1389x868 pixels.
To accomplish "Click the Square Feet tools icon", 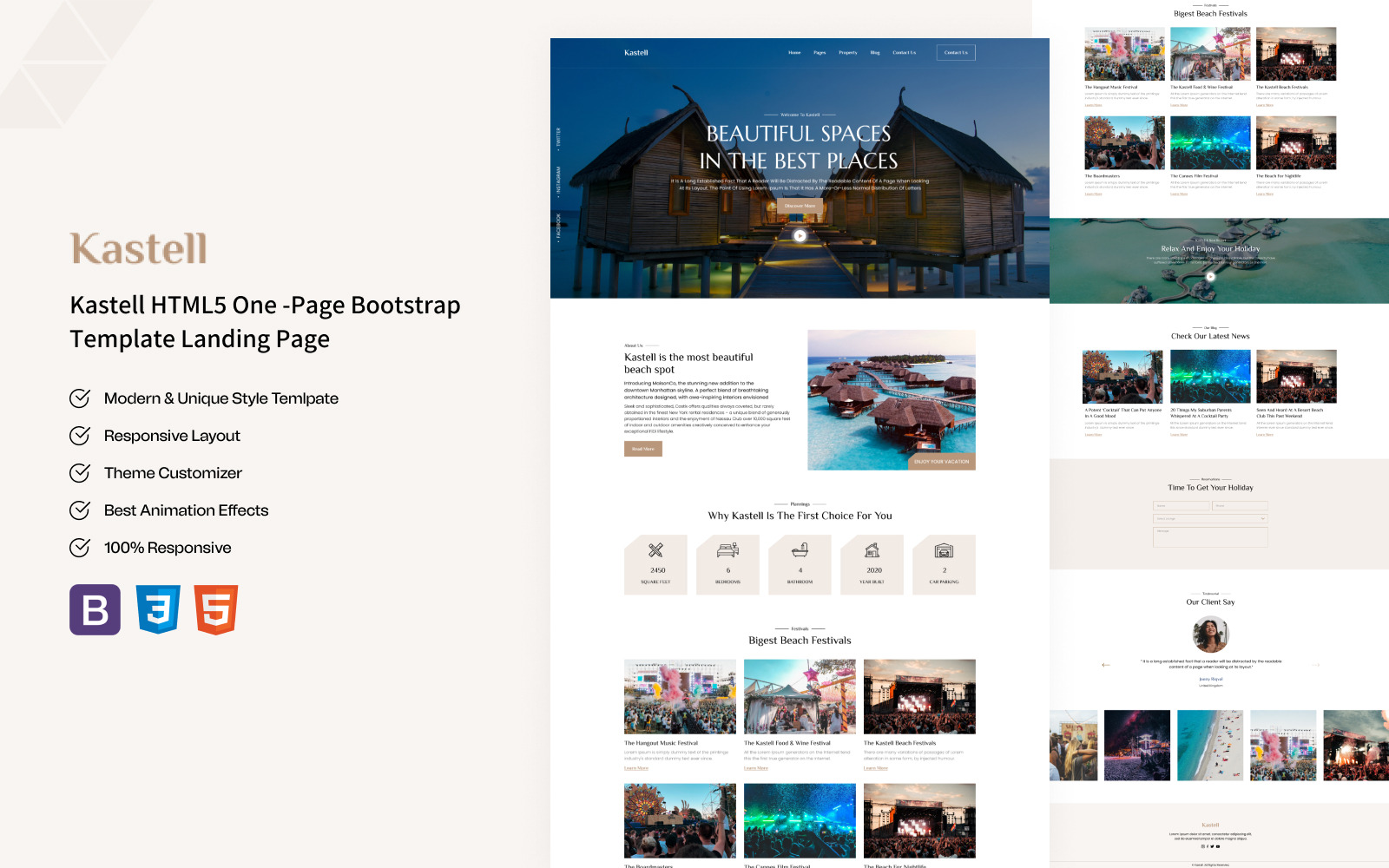I will click(x=655, y=549).
